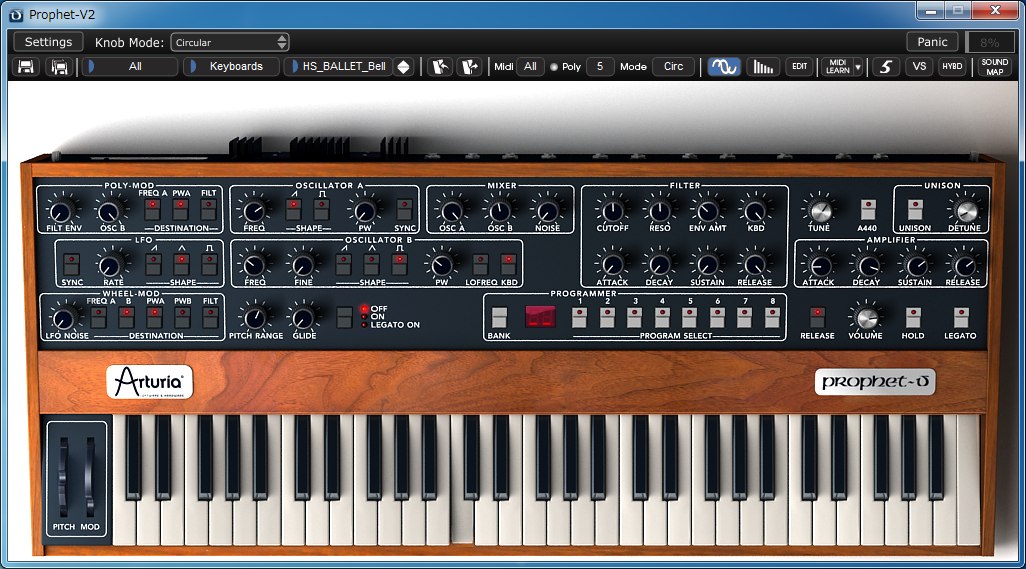Activate the waveform chorus icon

tap(724, 67)
